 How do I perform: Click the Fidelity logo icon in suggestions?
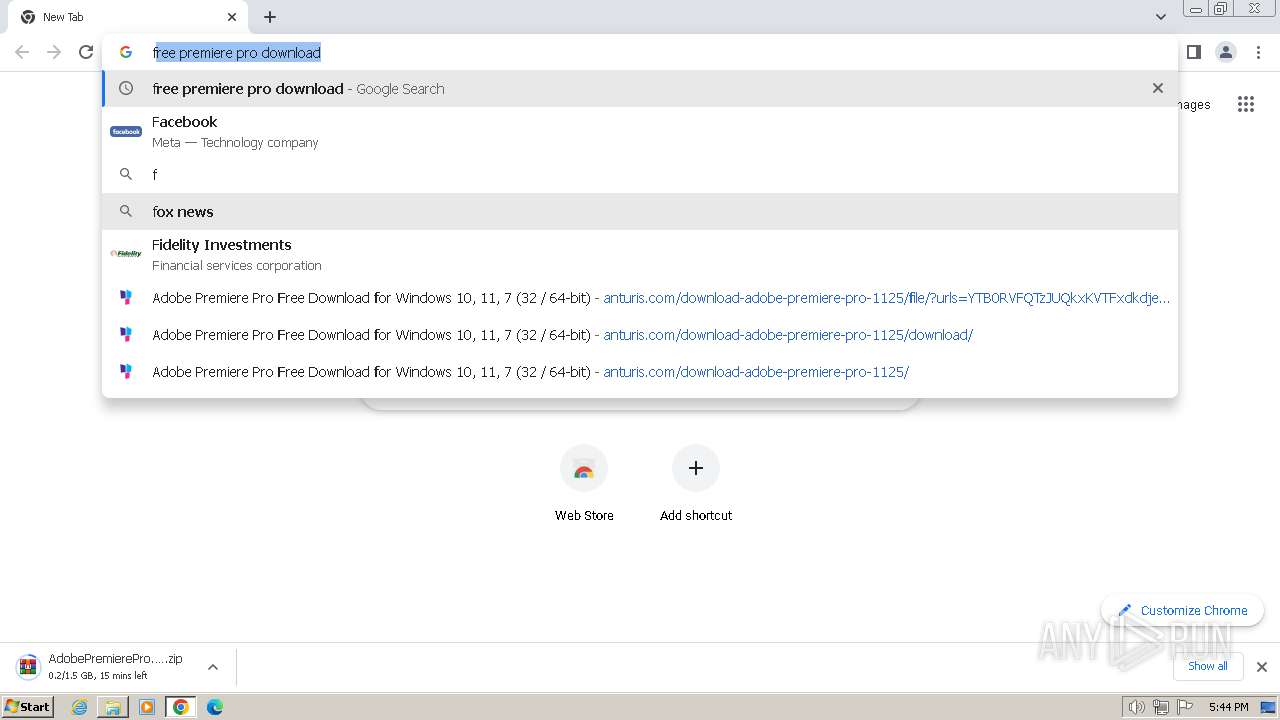126,254
